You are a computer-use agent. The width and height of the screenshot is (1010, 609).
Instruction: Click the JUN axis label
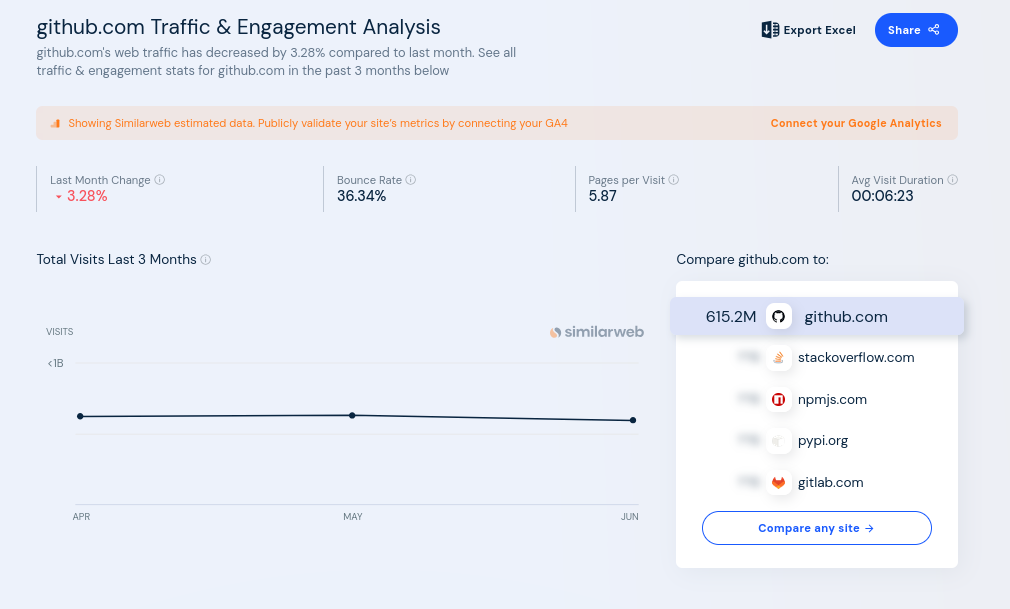(x=629, y=517)
